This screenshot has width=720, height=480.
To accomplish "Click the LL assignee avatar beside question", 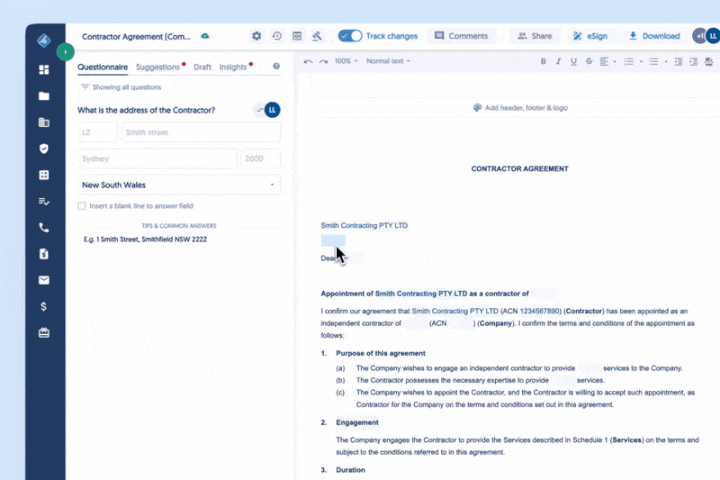I will click(x=272, y=110).
